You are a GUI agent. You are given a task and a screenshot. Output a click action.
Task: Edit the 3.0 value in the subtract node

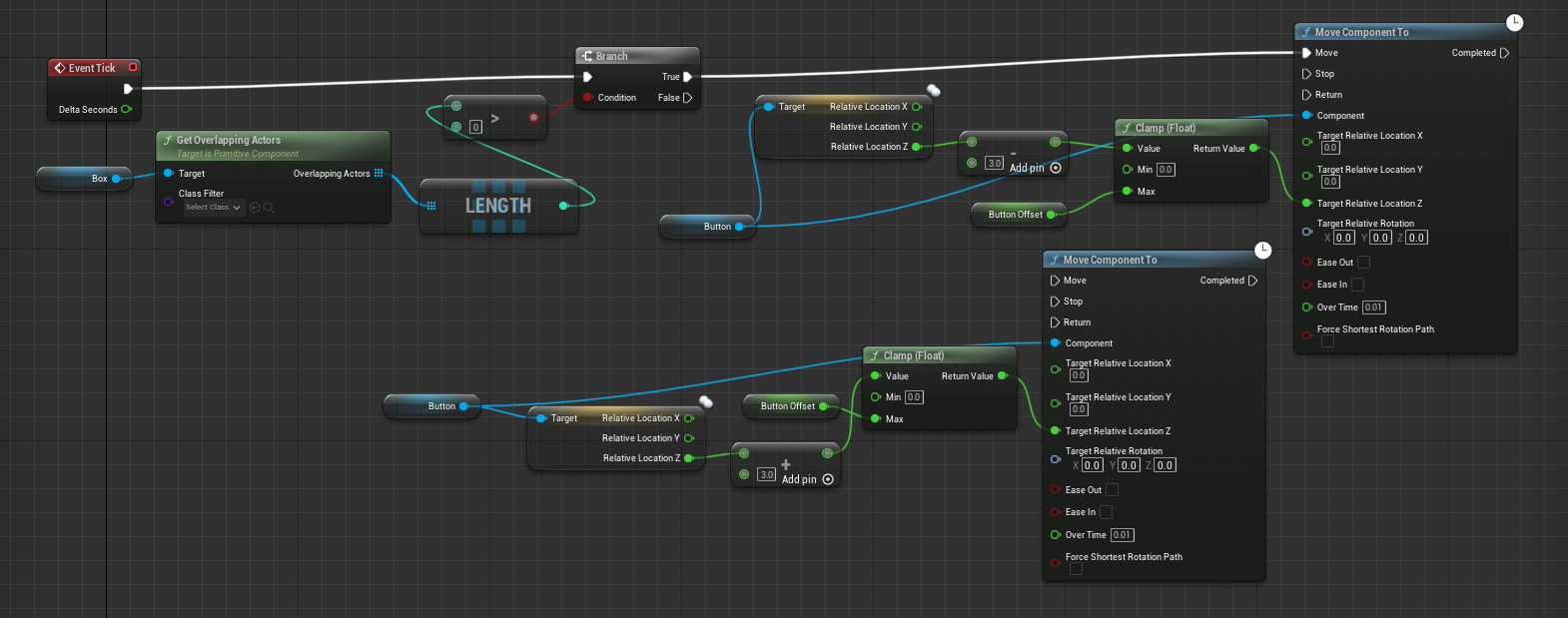tap(994, 163)
